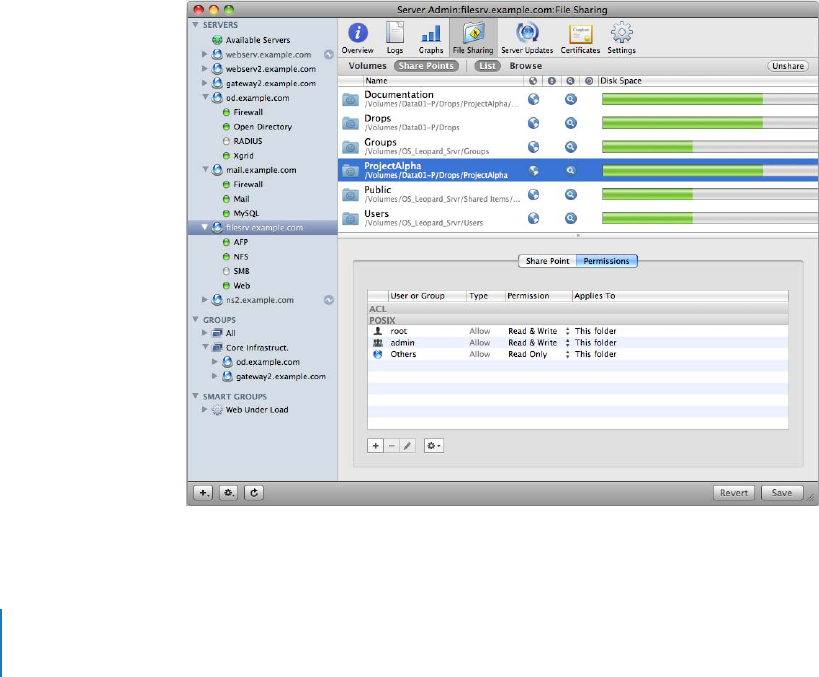This screenshot has width=819, height=677.
Task: Switch to List display mode
Action: click(487, 66)
